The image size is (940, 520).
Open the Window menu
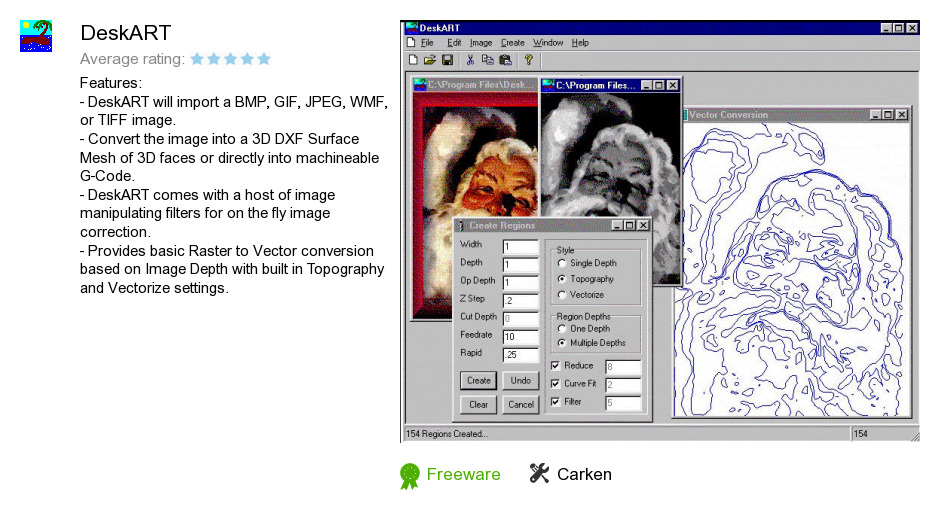(x=548, y=43)
